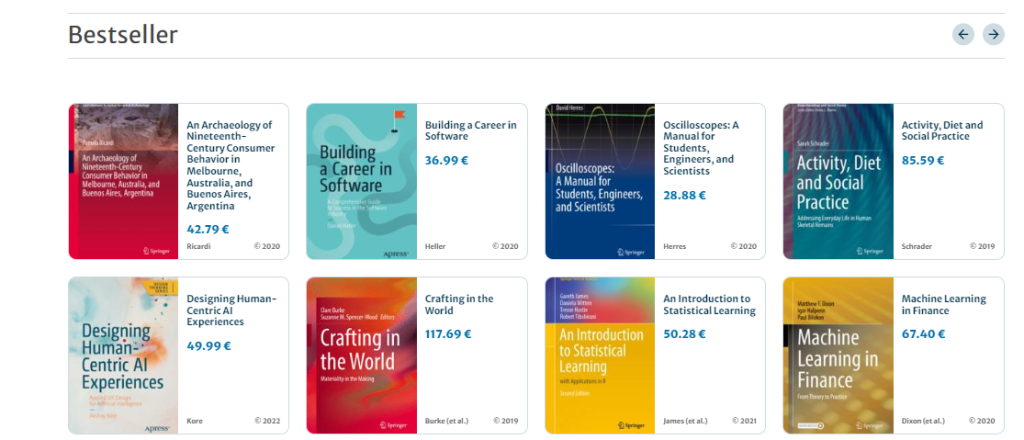Select the © 2019 year on Burke card
Image resolution: width=1024 pixels, height=440 pixels.
click(x=505, y=421)
